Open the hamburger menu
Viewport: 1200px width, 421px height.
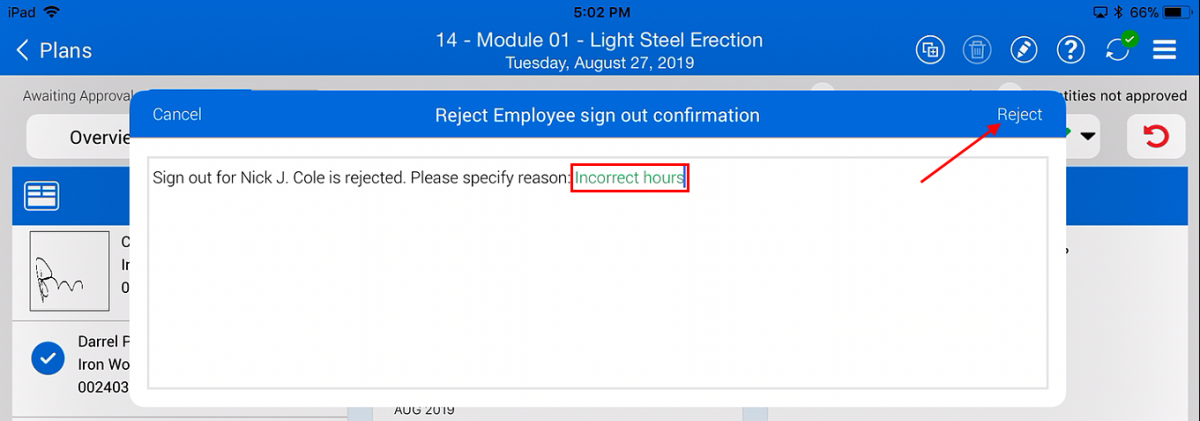[1164, 50]
